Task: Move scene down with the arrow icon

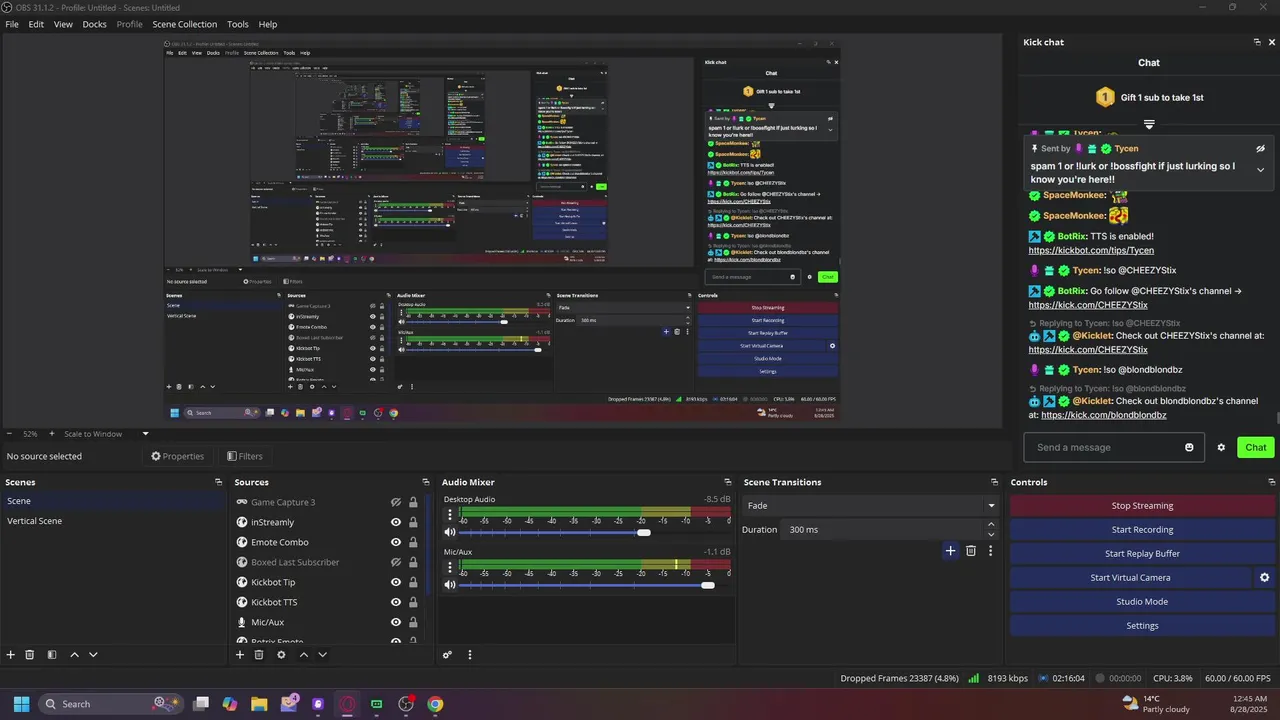Action: coord(93,655)
